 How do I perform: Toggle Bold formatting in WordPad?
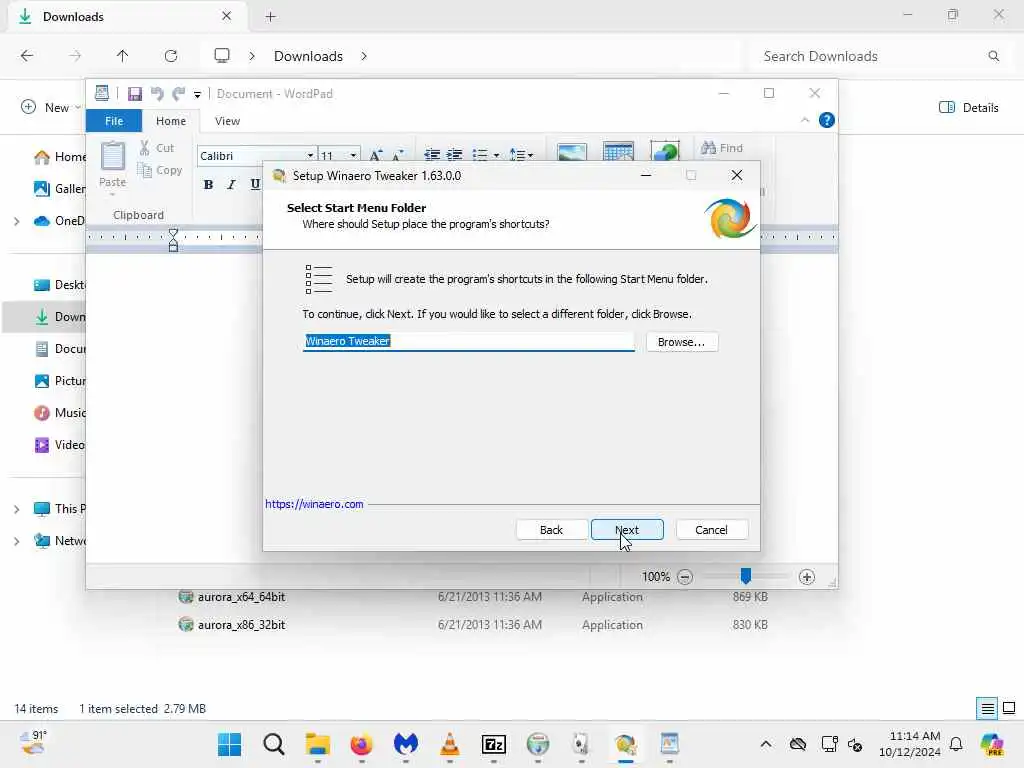pos(208,184)
